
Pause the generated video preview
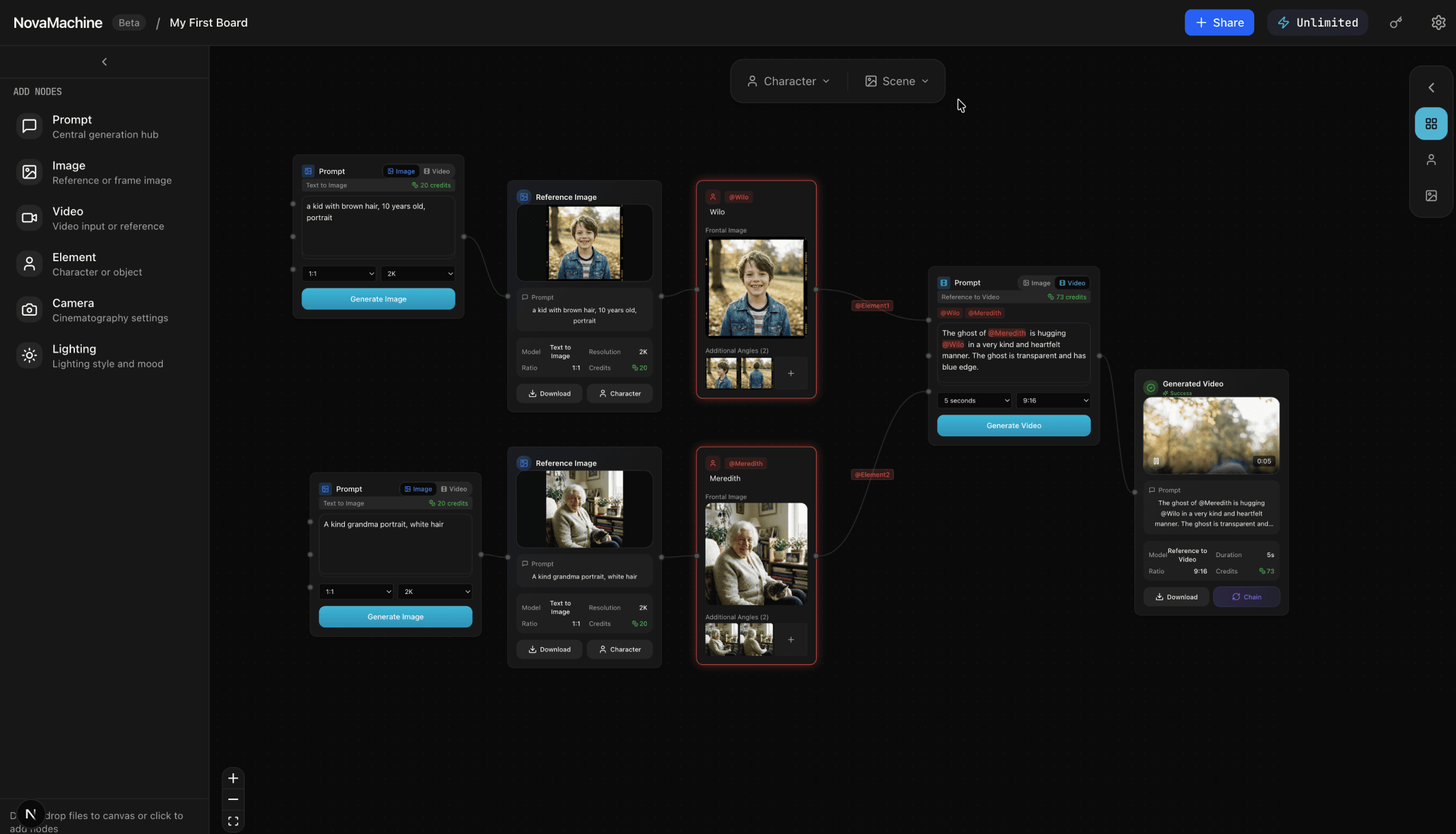[x=1157, y=460]
